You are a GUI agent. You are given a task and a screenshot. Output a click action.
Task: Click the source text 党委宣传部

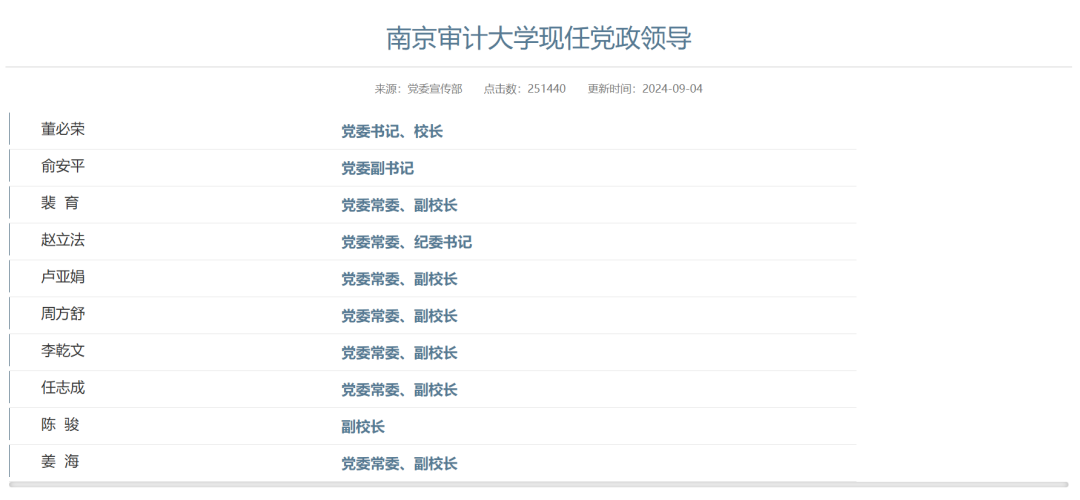point(435,89)
